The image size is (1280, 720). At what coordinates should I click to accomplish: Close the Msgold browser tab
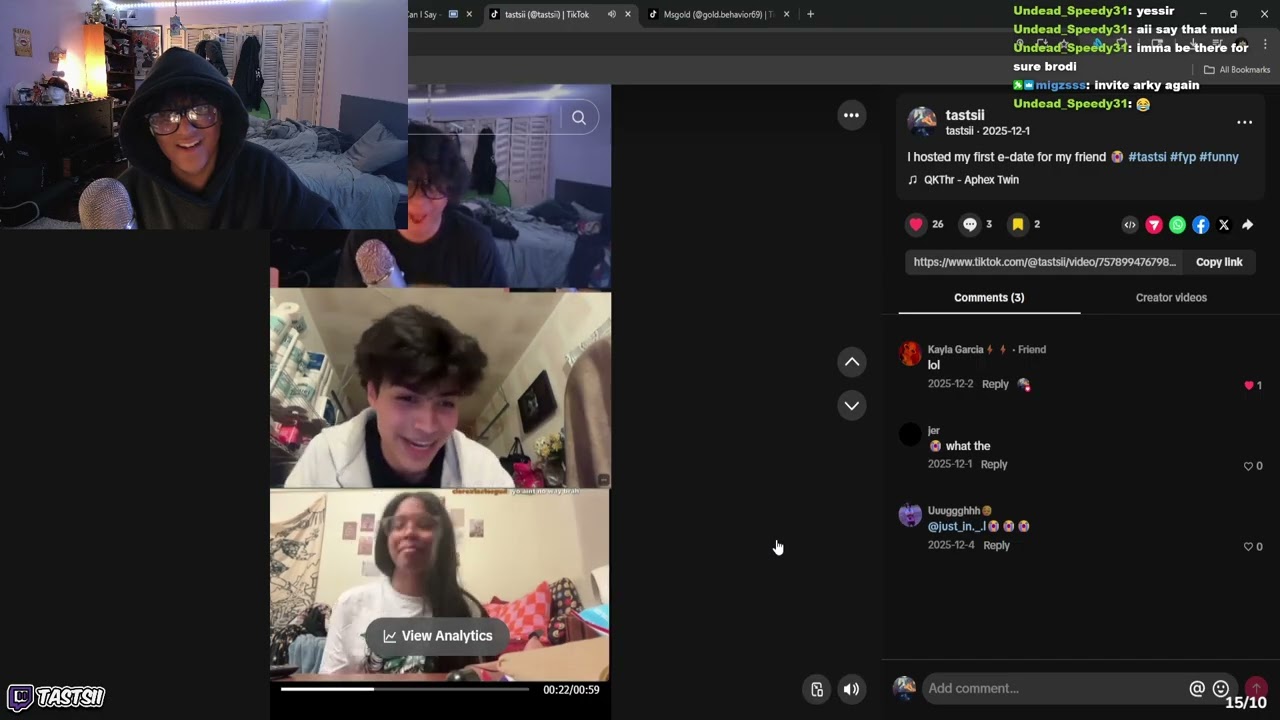point(786,14)
